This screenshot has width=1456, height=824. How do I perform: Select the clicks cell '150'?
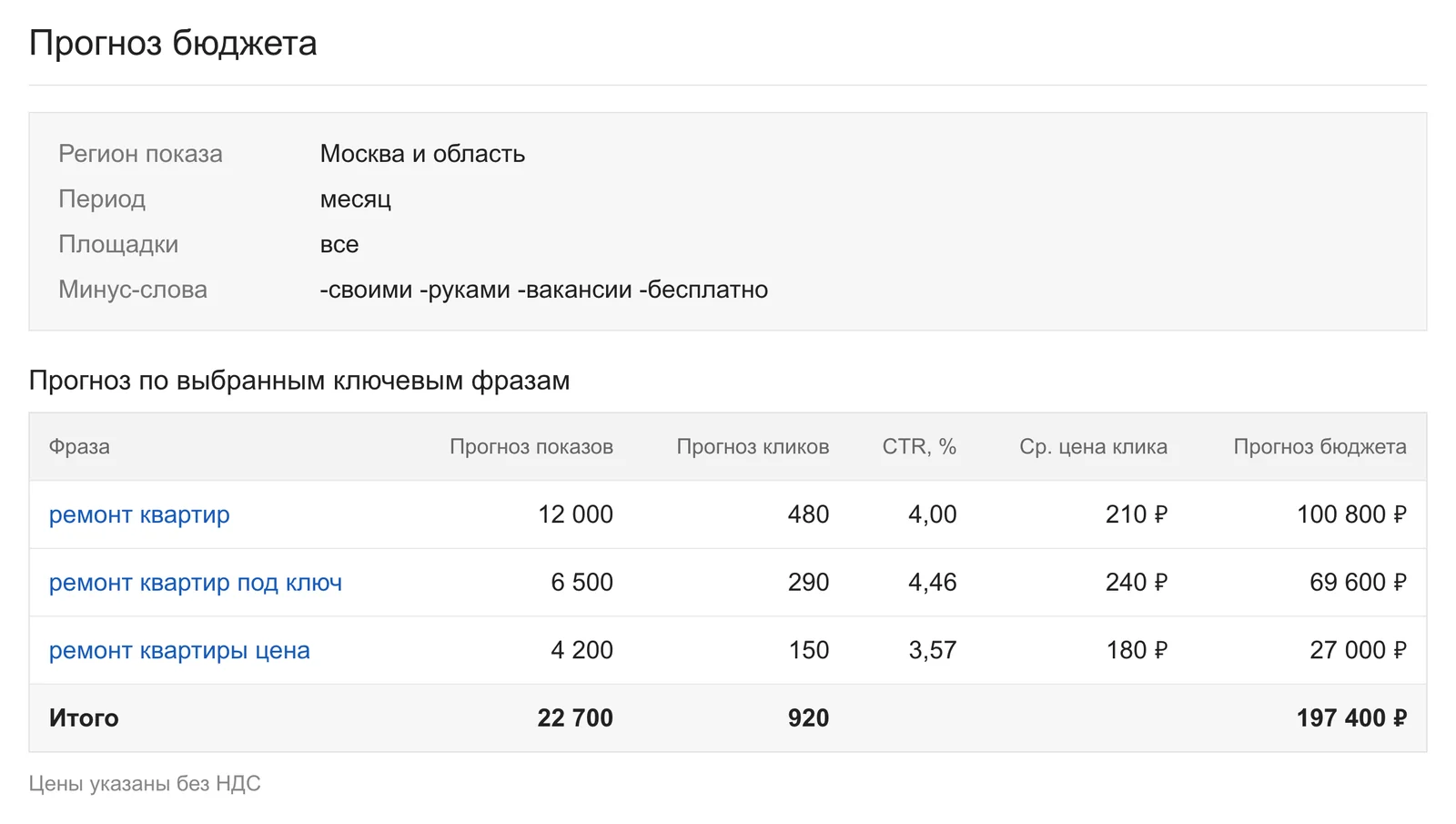pyautogui.click(x=808, y=650)
